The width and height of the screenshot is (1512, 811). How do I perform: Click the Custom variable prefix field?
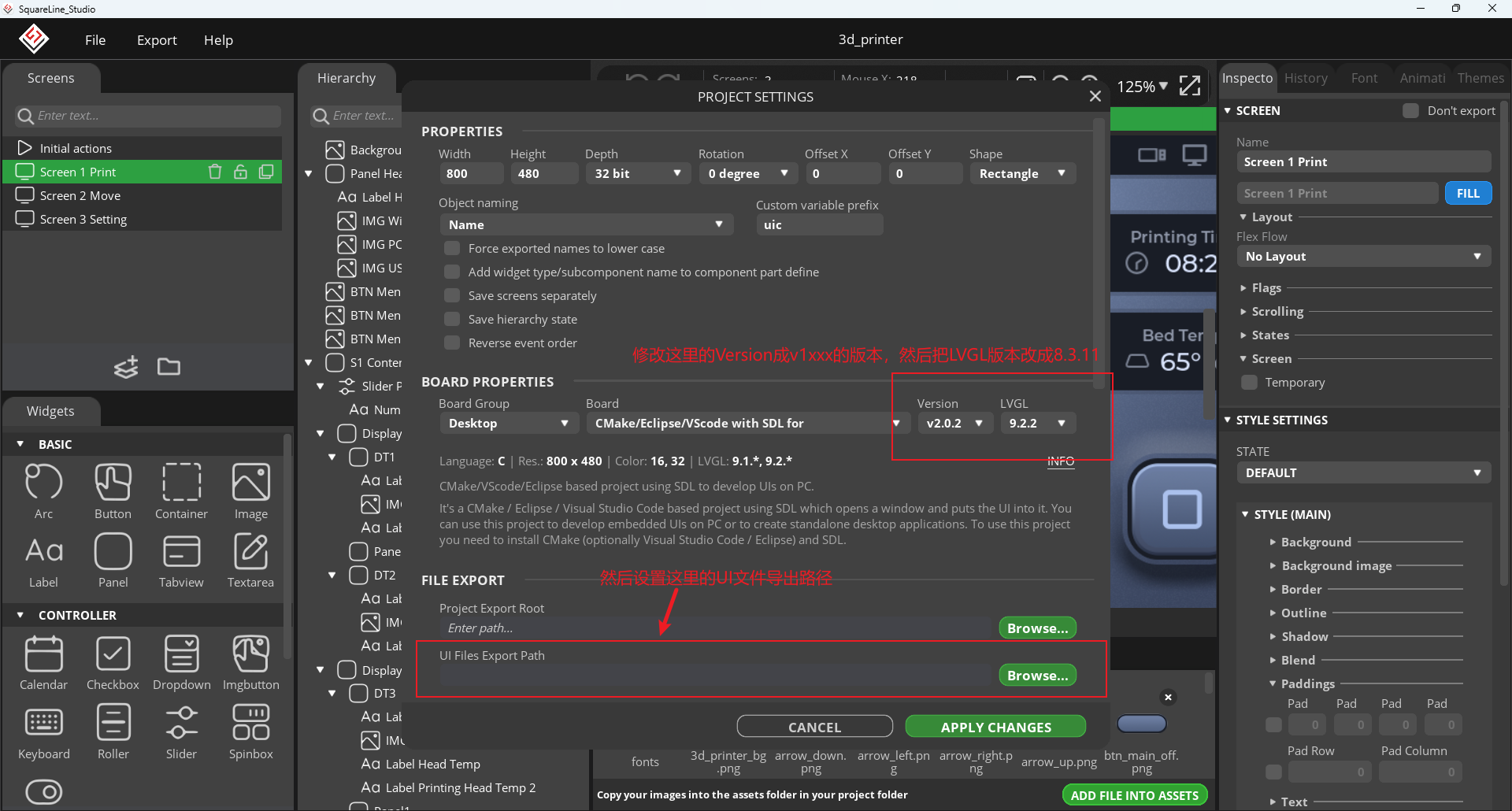(x=819, y=224)
